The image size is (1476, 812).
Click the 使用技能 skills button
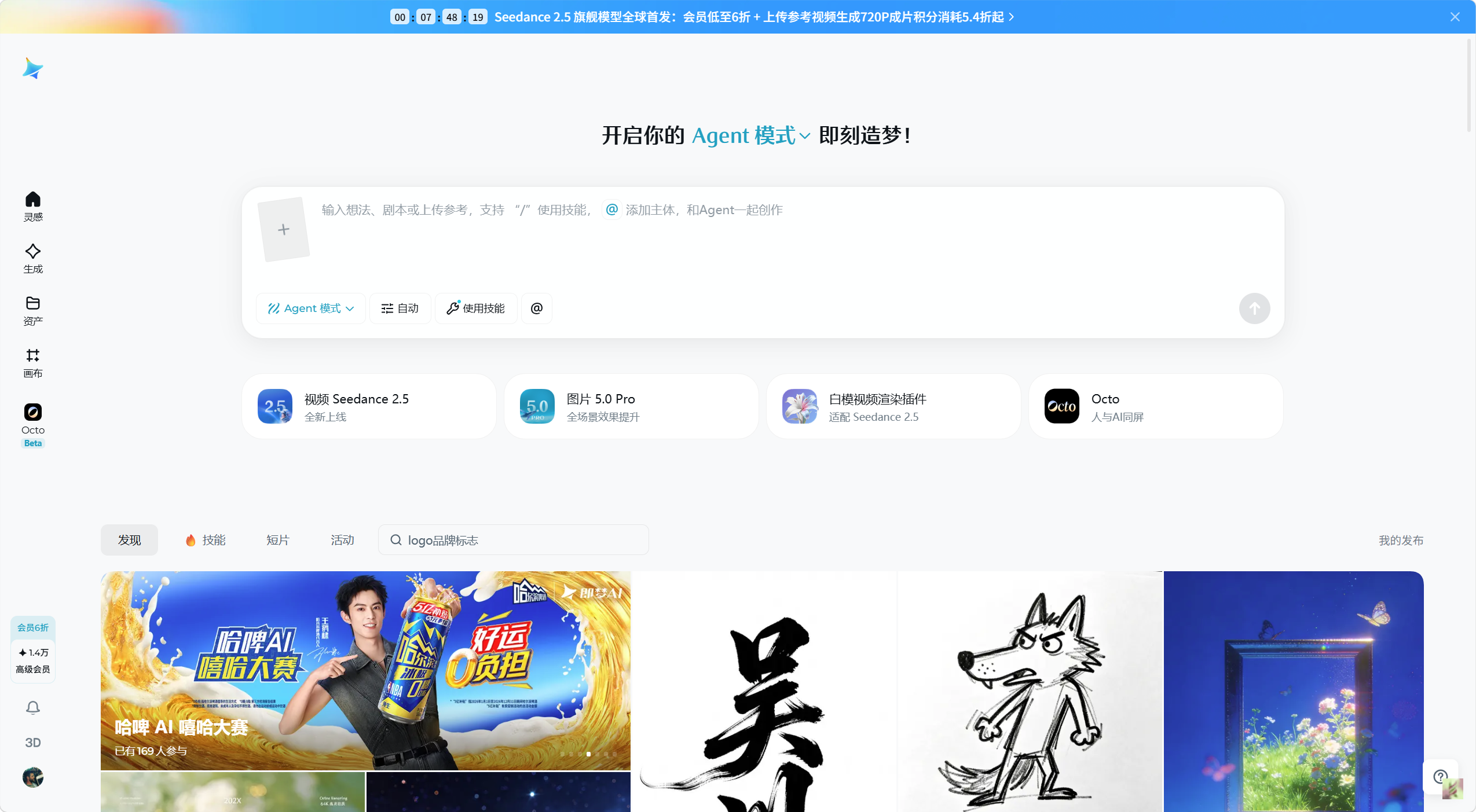coord(476,308)
